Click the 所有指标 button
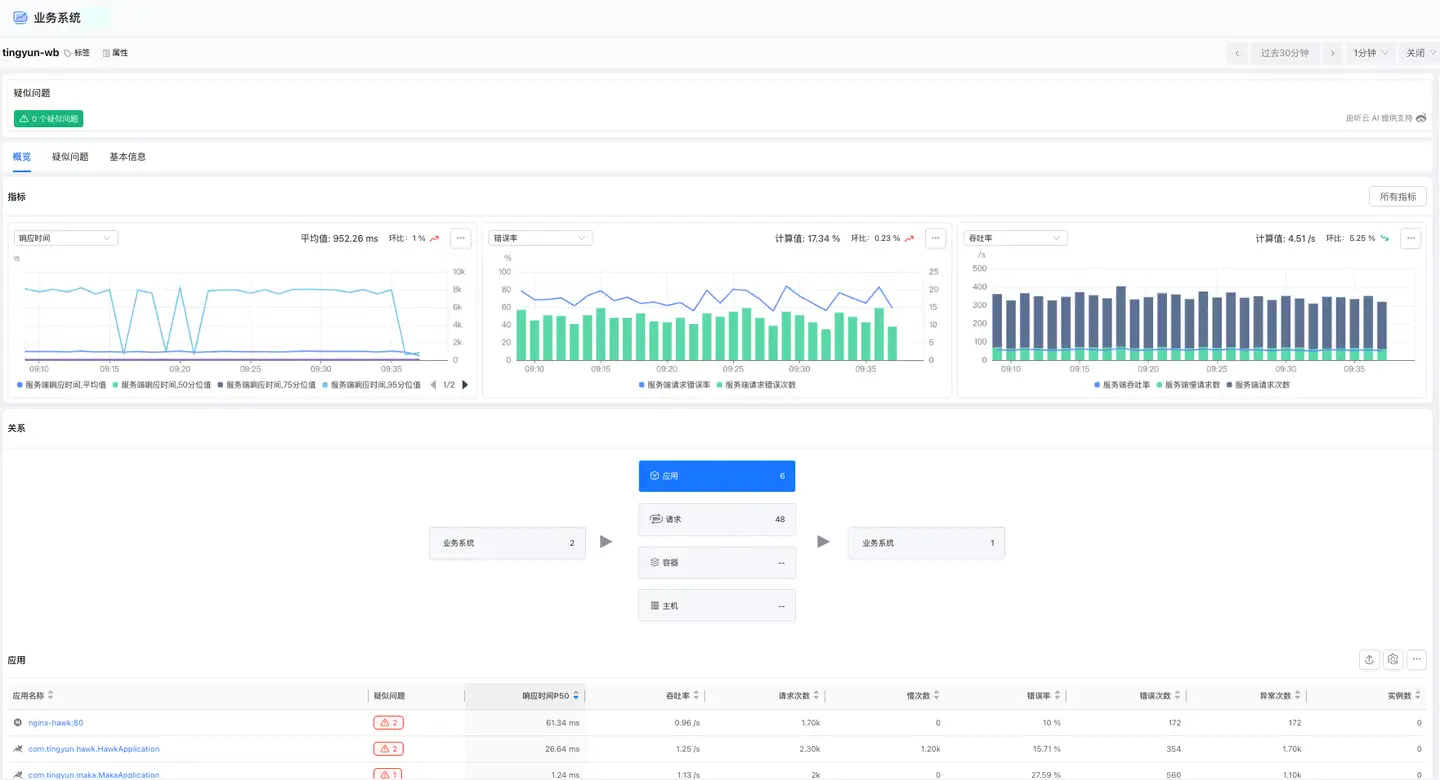The image size is (1440, 780). tap(1397, 197)
